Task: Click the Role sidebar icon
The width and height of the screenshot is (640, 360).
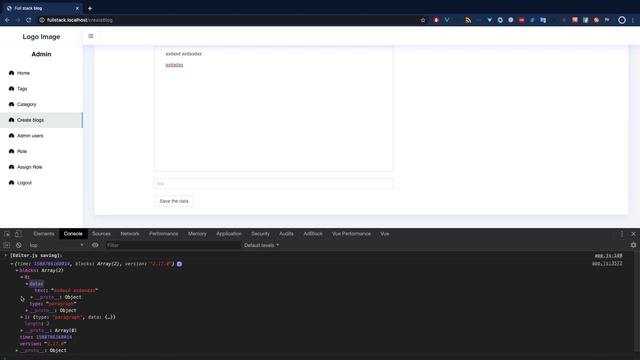Action: [x=11, y=151]
